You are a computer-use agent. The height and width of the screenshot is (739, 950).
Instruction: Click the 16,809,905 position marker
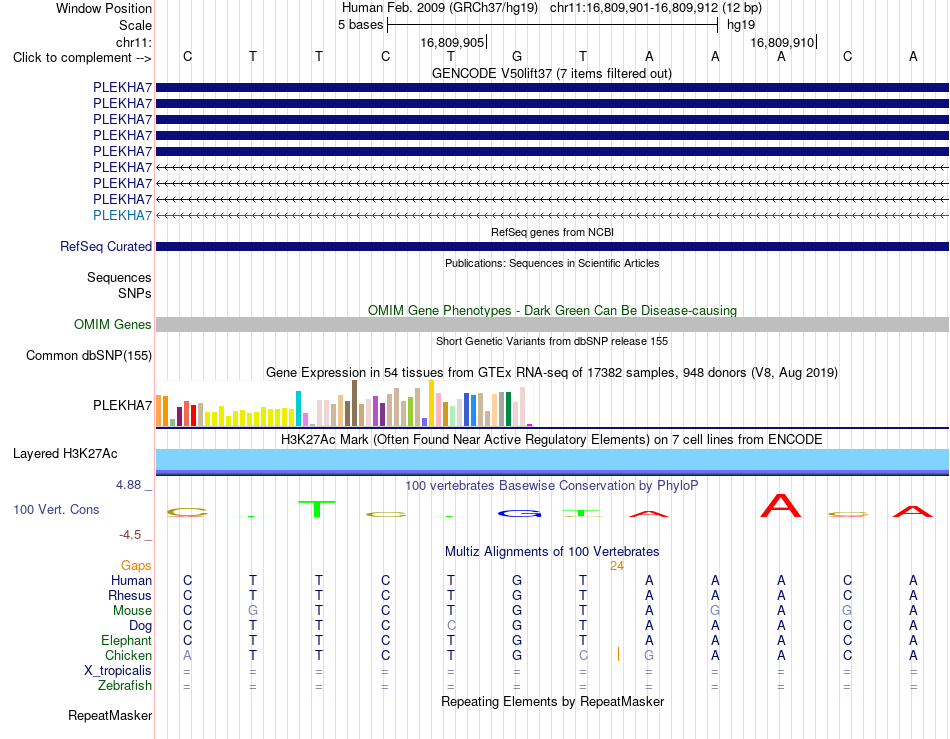coord(452,42)
